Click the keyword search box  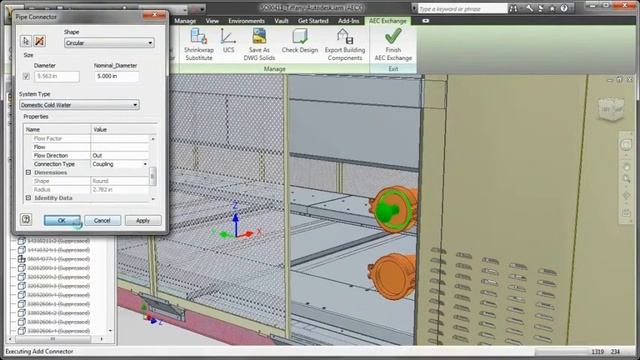point(462,8)
